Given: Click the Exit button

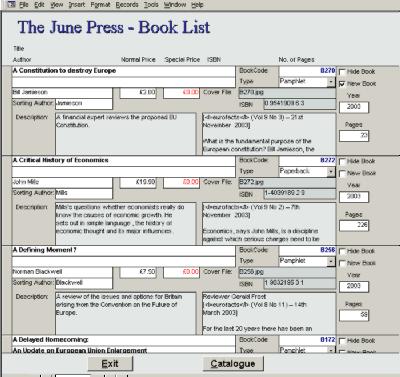Looking at the screenshot, I should tap(110, 364).
